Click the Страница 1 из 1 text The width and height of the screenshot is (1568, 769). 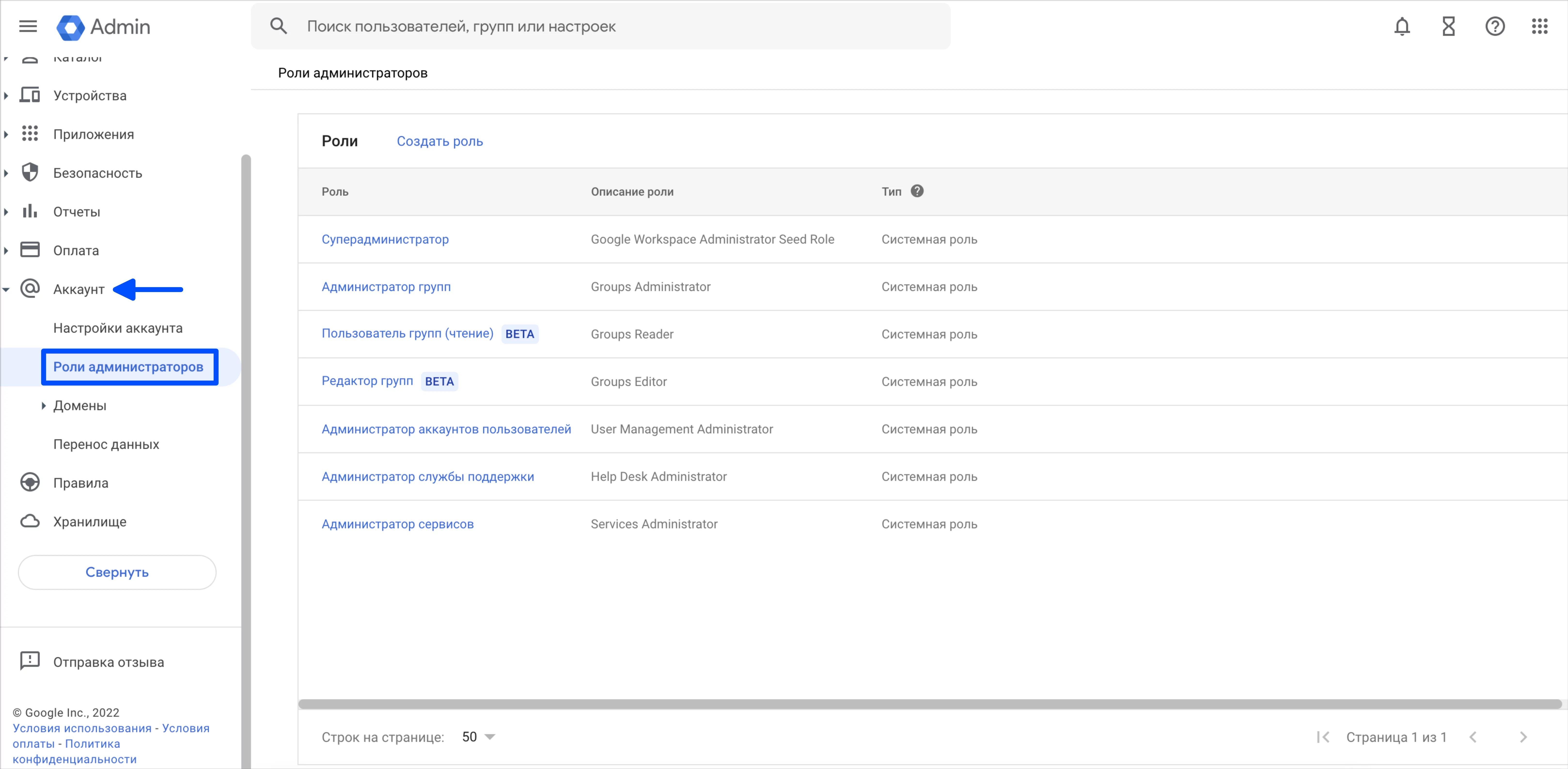click(1396, 737)
